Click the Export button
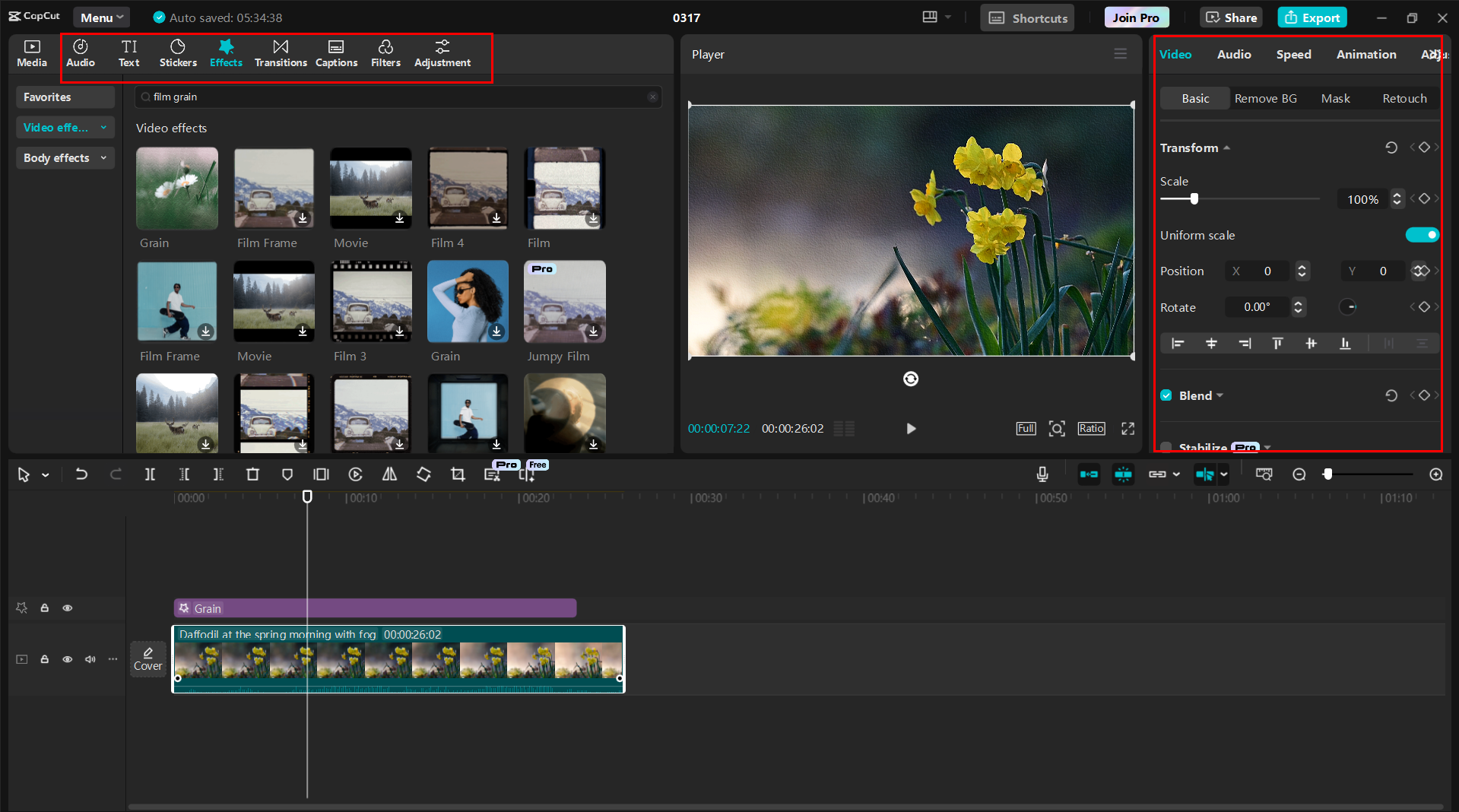Image resolution: width=1459 pixels, height=812 pixels. [1312, 17]
